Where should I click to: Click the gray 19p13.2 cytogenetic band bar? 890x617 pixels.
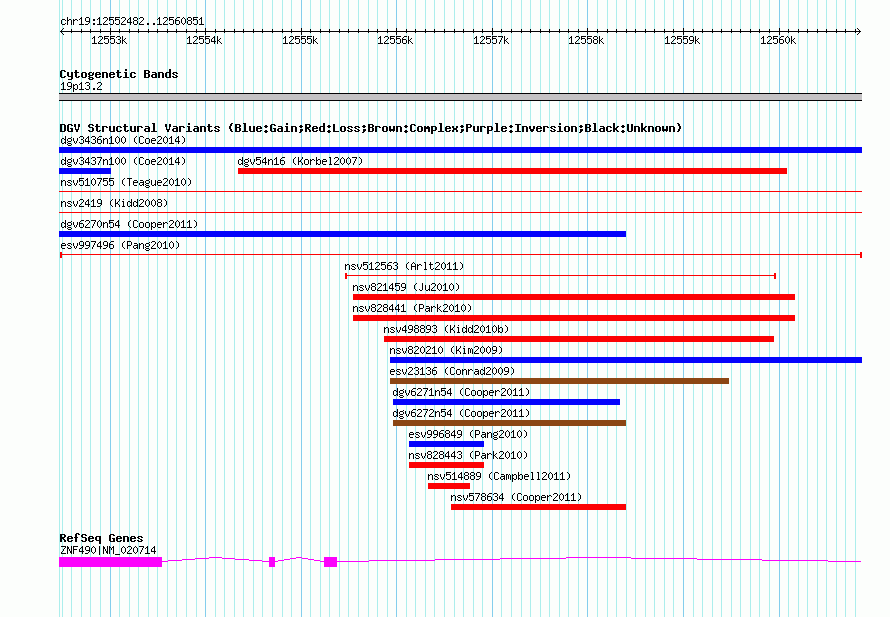(x=460, y=97)
